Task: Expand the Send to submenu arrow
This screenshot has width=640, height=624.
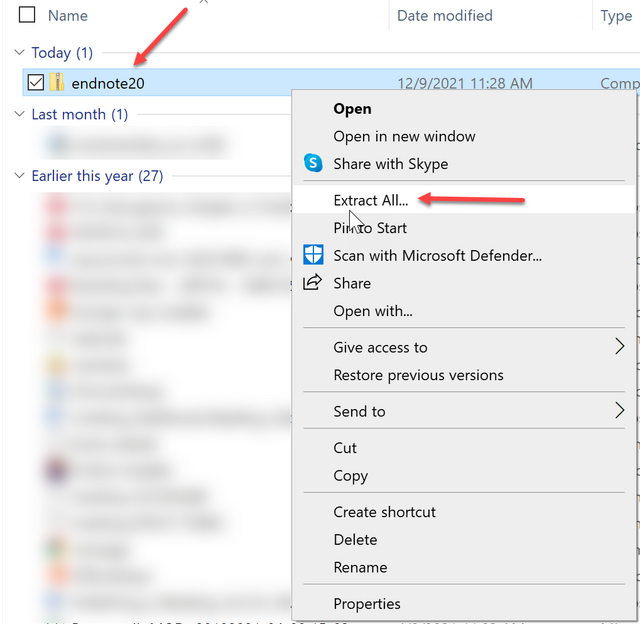Action: click(x=620, y=411)
